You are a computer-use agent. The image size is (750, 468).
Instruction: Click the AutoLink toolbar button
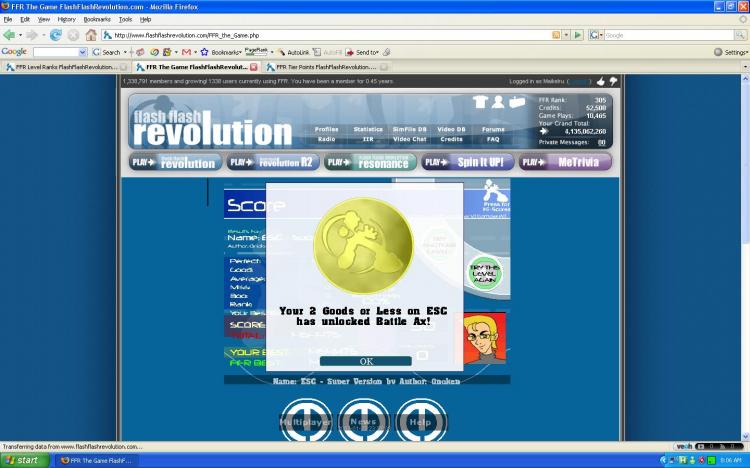(x=293, y=52)
